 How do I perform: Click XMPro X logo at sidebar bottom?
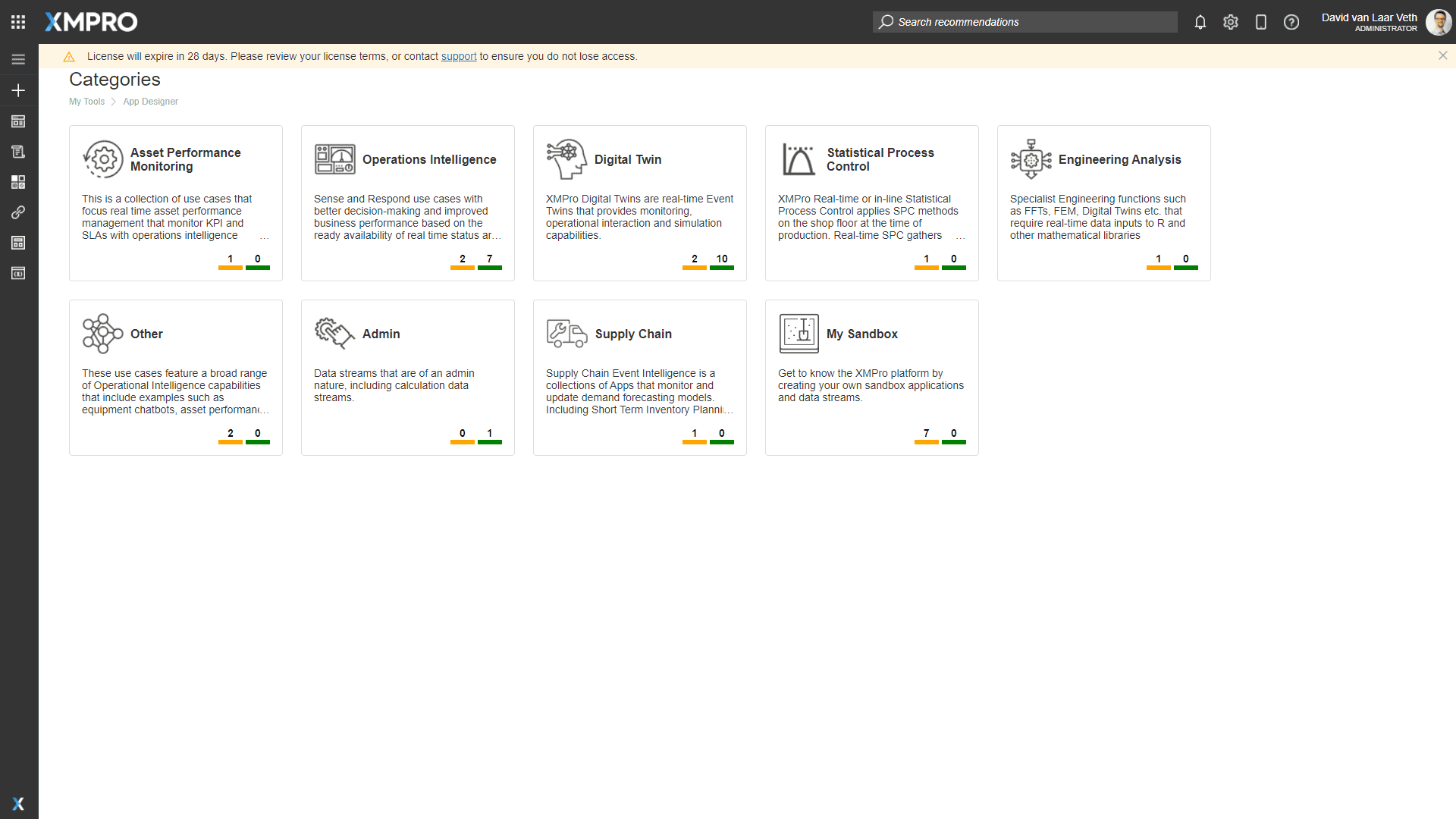18,804
